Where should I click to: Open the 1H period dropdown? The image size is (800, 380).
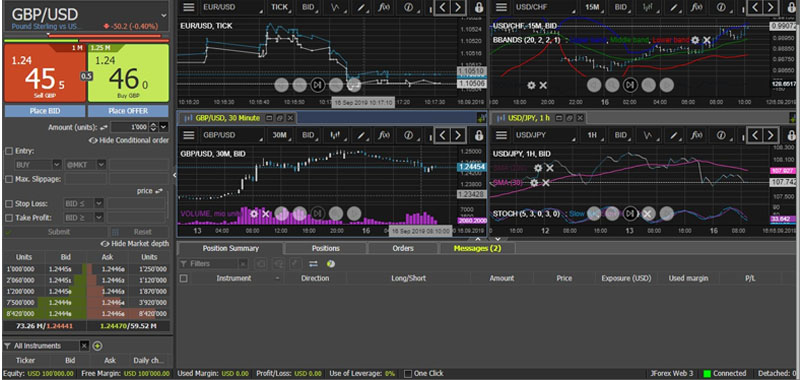click(594, 135)
